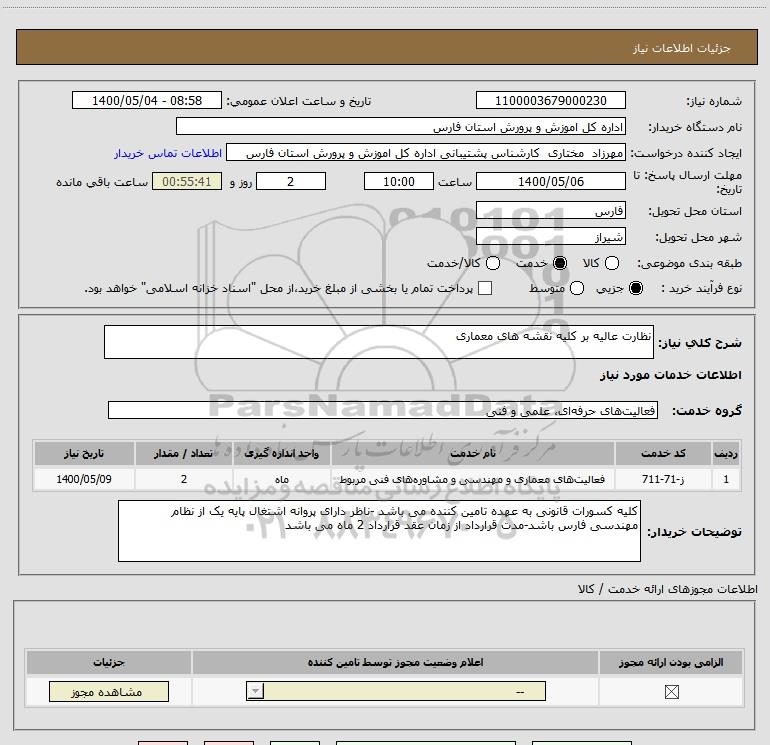Screen dimensions: 770x745
Task: Click the general need description text area
Action: 379,342
